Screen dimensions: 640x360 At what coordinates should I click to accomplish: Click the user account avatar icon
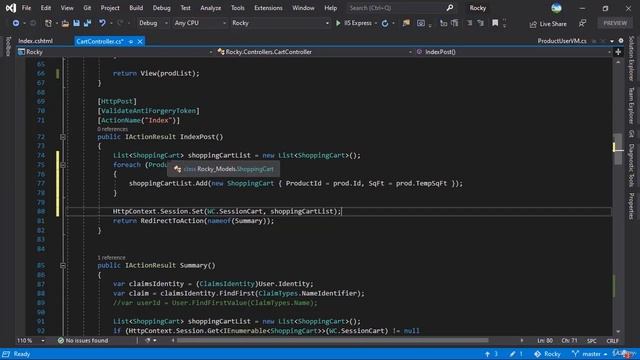point(556,8)
